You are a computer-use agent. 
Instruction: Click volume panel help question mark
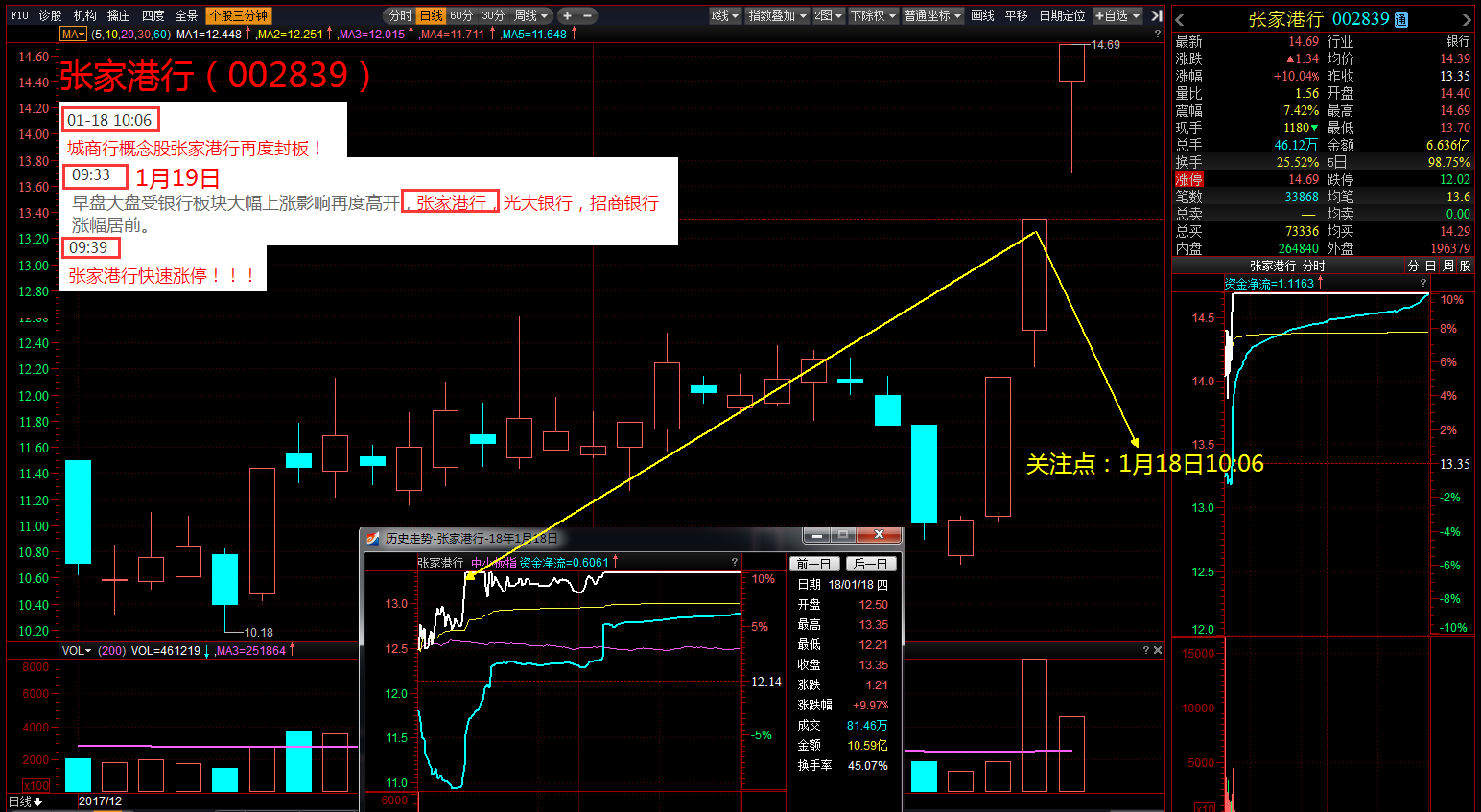point(1145,650)
